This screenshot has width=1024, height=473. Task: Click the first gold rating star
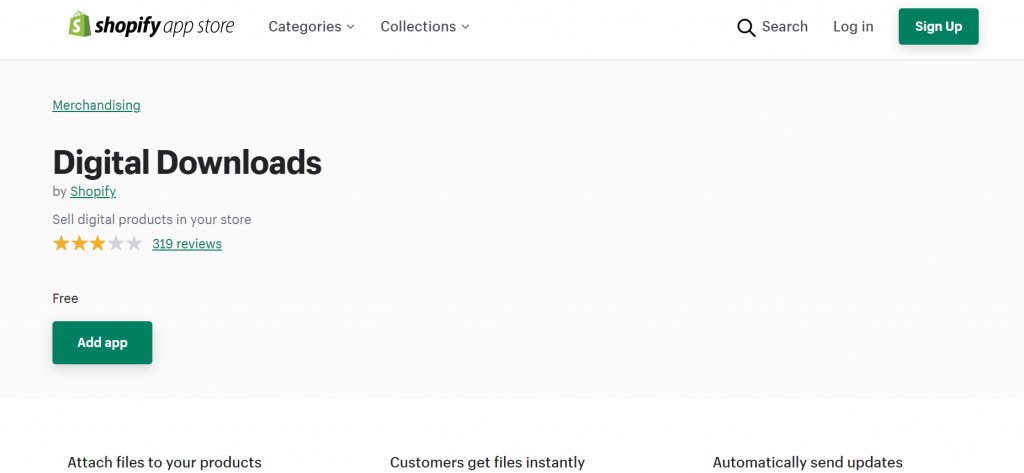click(61, 244)
